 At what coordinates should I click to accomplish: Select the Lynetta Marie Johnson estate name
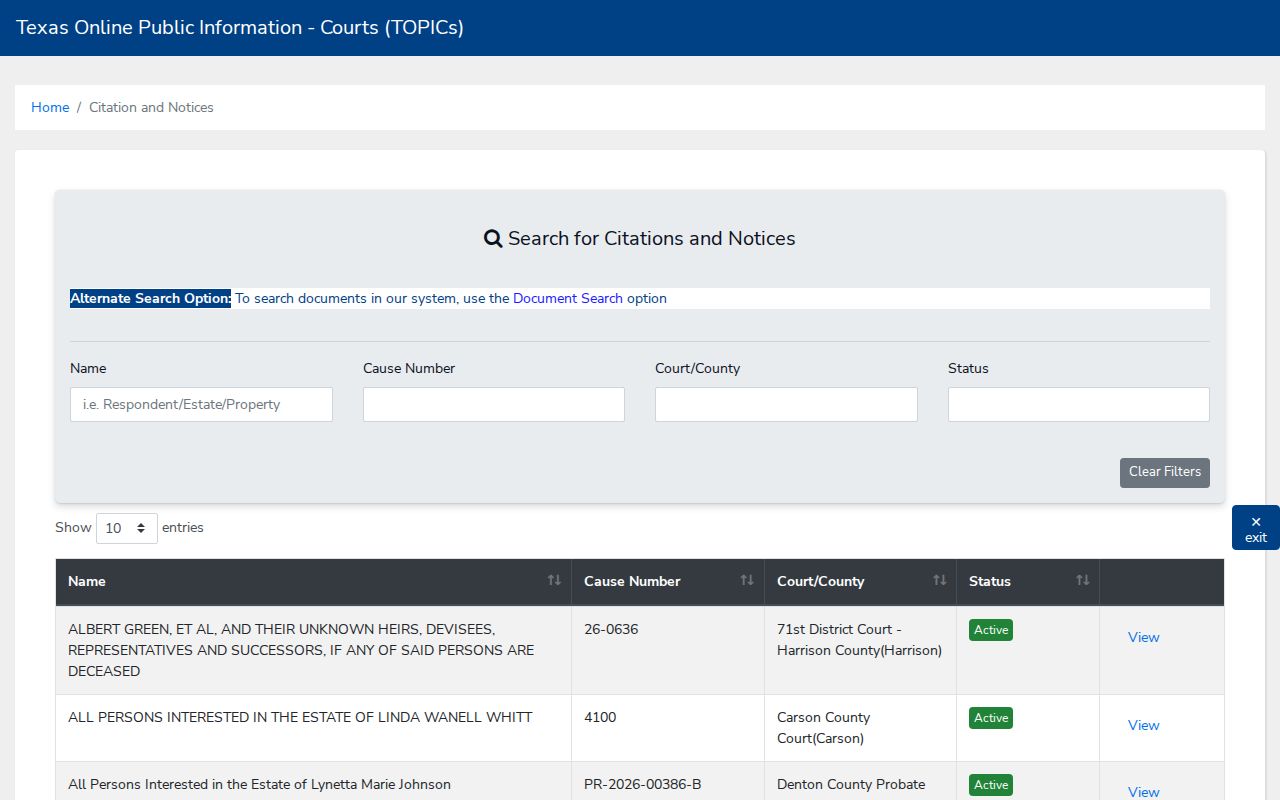259,784
